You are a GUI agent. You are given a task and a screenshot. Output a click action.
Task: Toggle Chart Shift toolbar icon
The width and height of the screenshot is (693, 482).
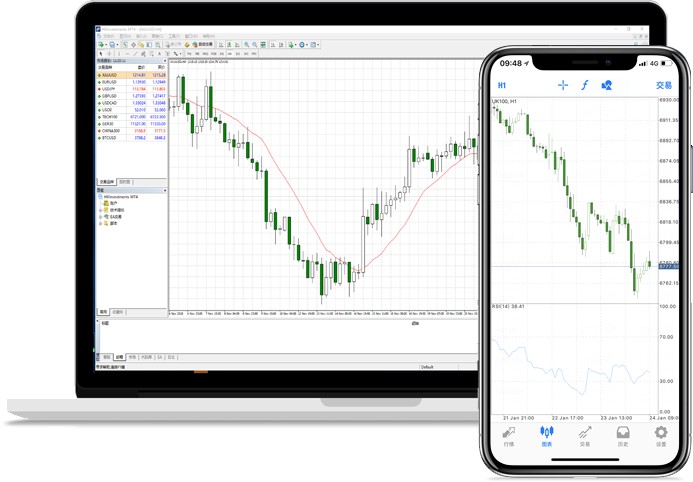(281, 45)
